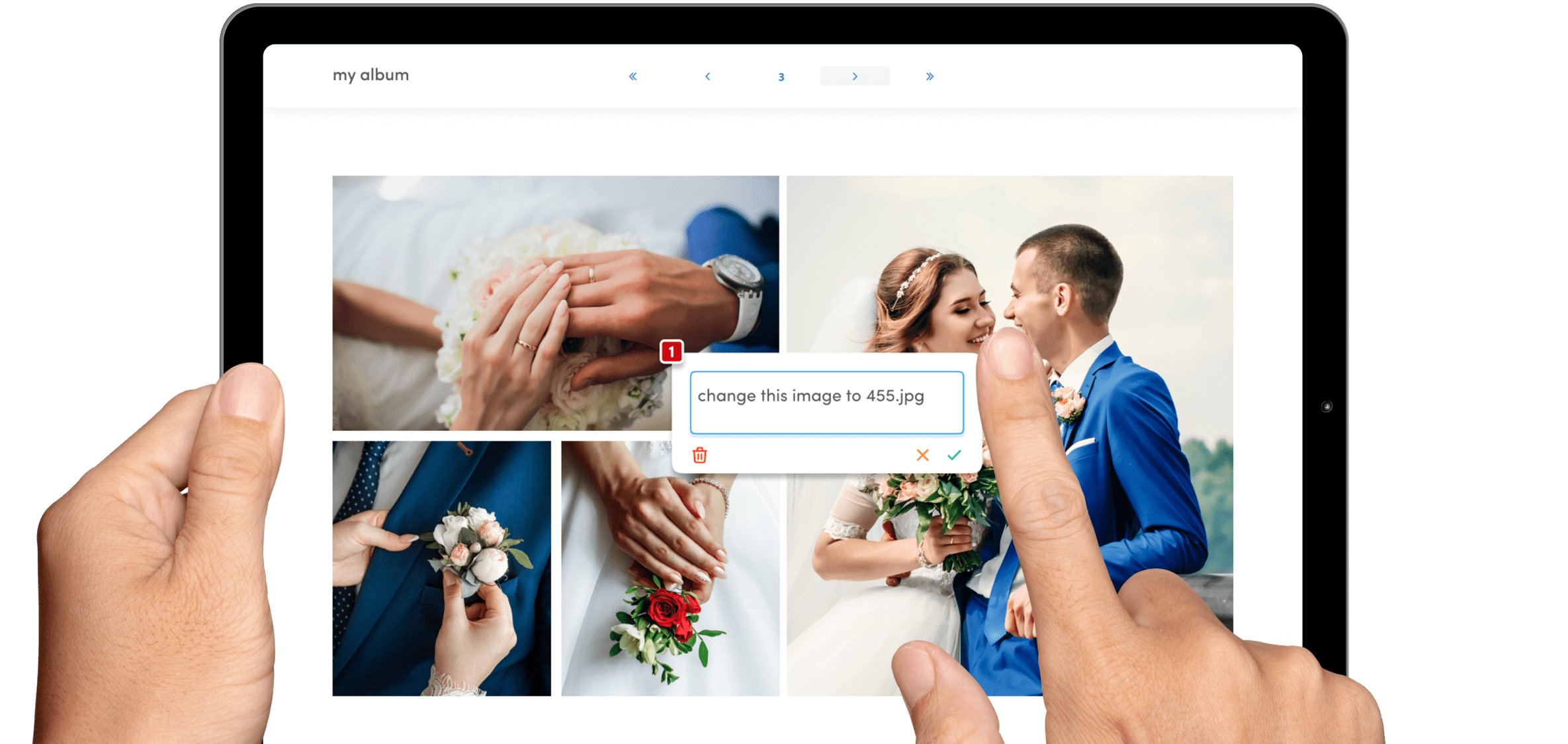Click the current page number 3

pyautogui.click(x=781, y=77)
